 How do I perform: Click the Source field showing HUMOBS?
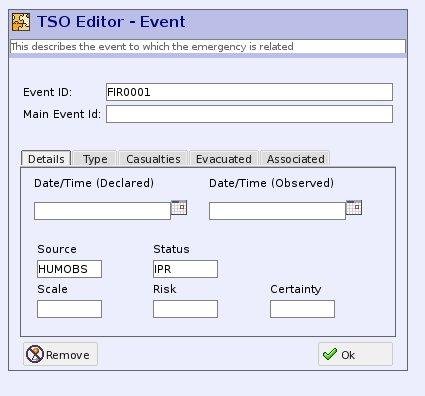[69, 269]
